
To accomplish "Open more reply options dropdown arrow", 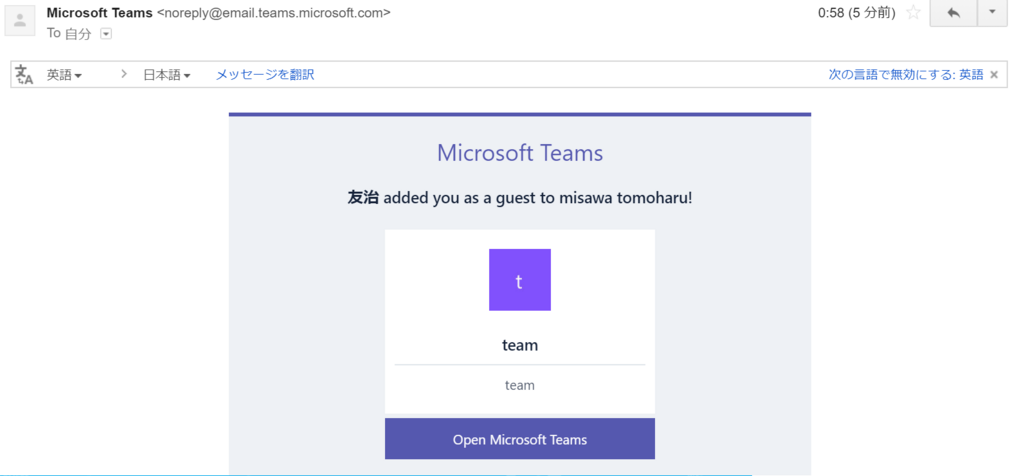I will pos(993,12).
